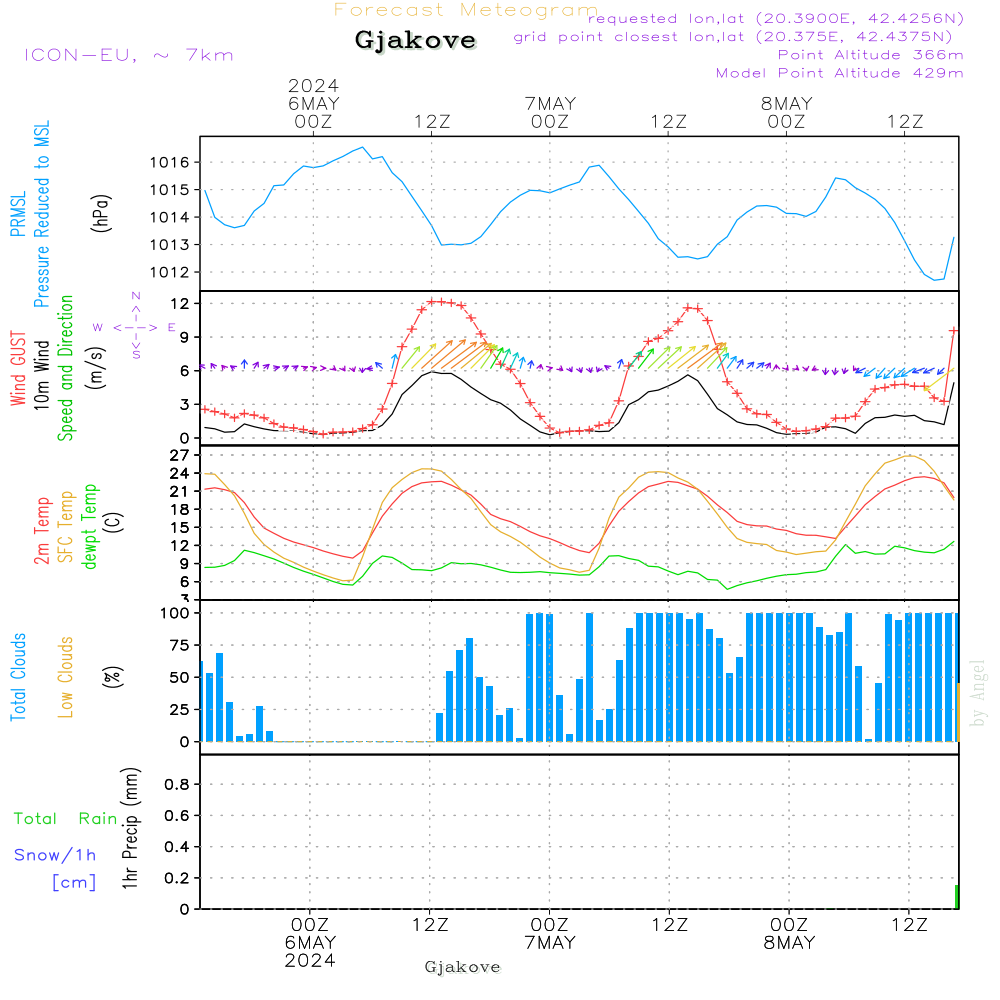Click the small "Gjakove" caption under time axis
The image size is (1000, 1000).
tap(462, 967)
